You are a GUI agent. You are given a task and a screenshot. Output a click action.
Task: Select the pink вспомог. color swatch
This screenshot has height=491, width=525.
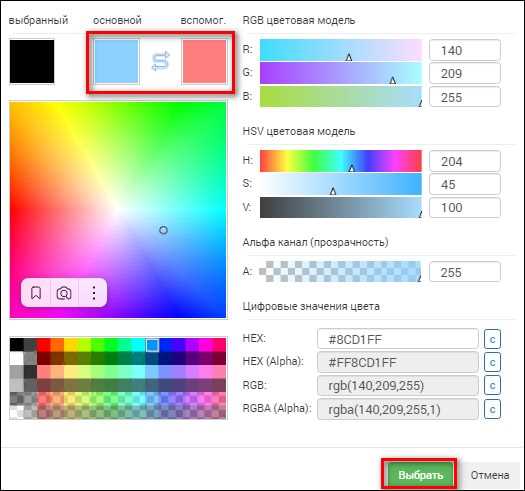[204, 61]
